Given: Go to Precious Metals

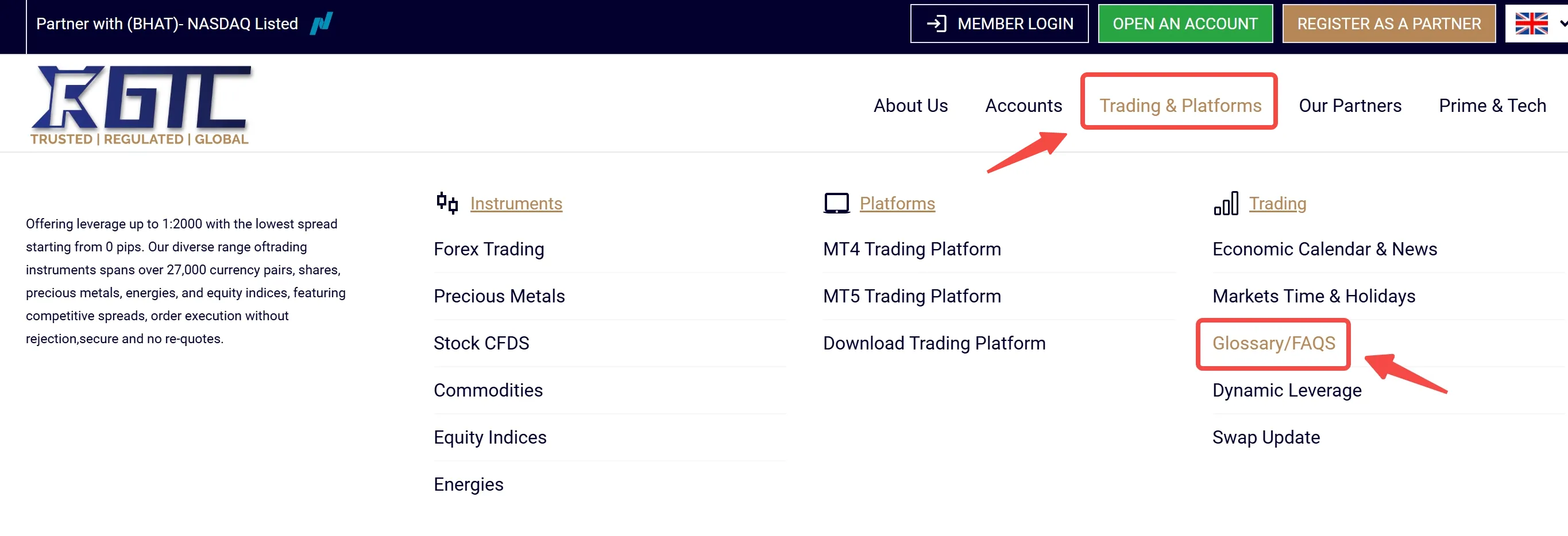Looking at the screenshot, I should tap(499, 296).
